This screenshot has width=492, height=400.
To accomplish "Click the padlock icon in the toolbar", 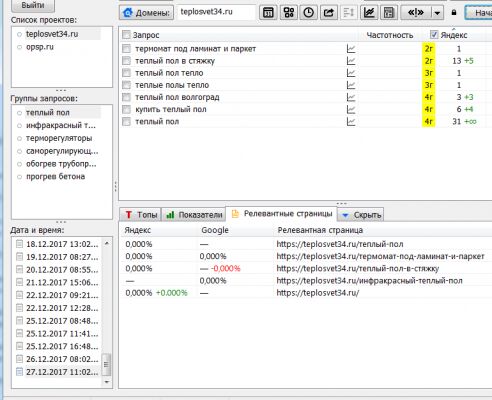I will click(454, 13).
